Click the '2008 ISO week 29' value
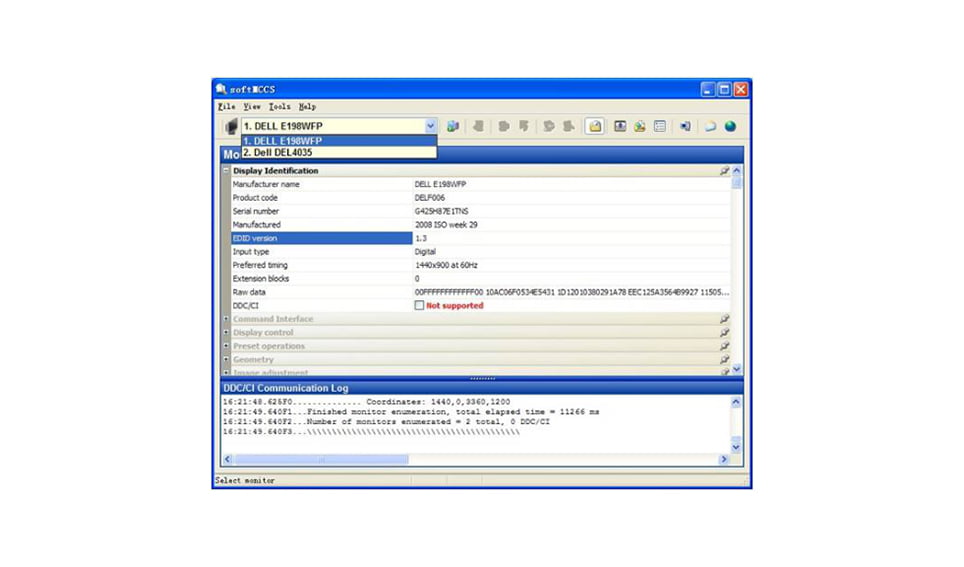Viewport: 964px width, 567px height. tap(446, 224)
